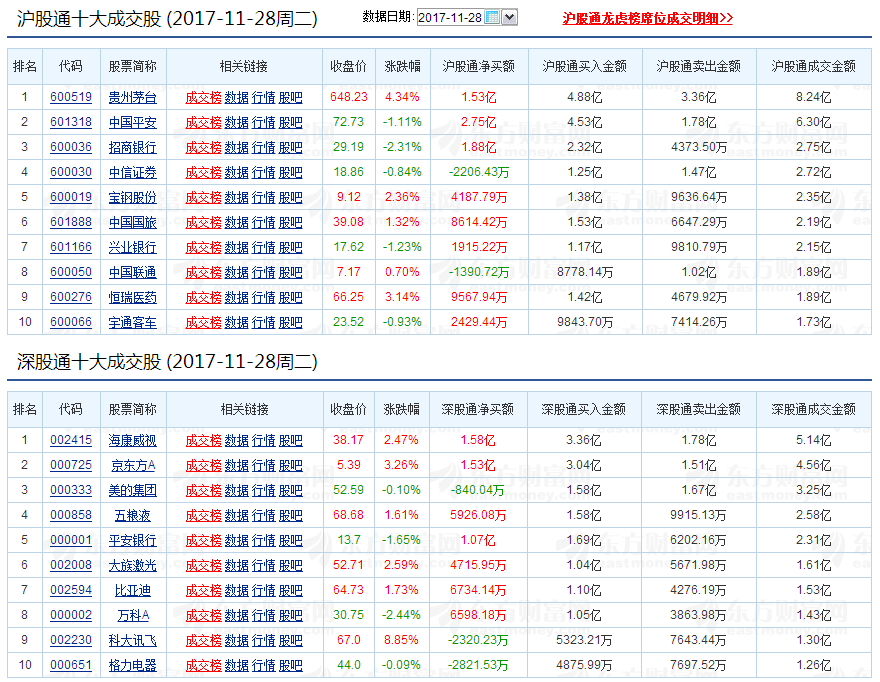Click the date input field 2017-11-28
The image size is (880, 682).
click(x=450, y=17)
